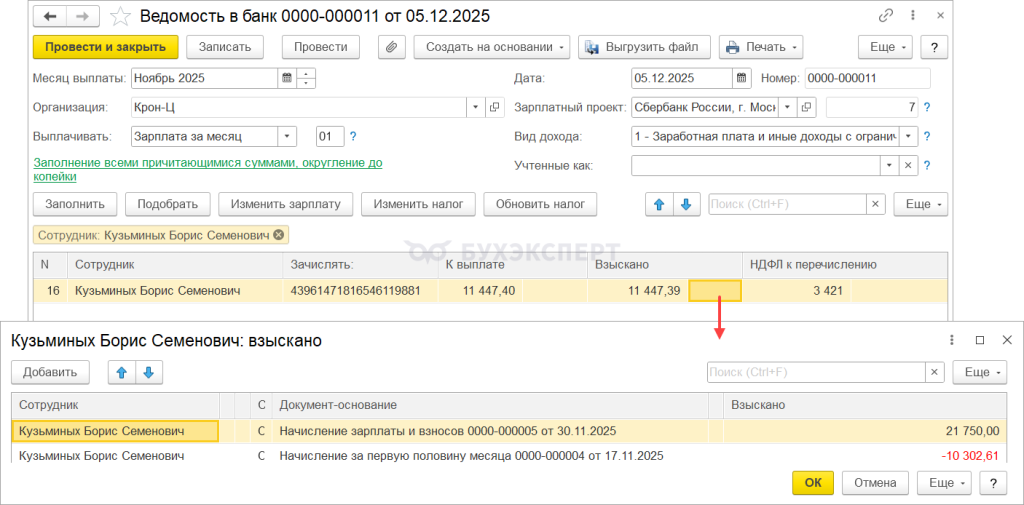Go forward with the right arrow button
This screenshot has width=1024, height=505.
coord(82,15)
